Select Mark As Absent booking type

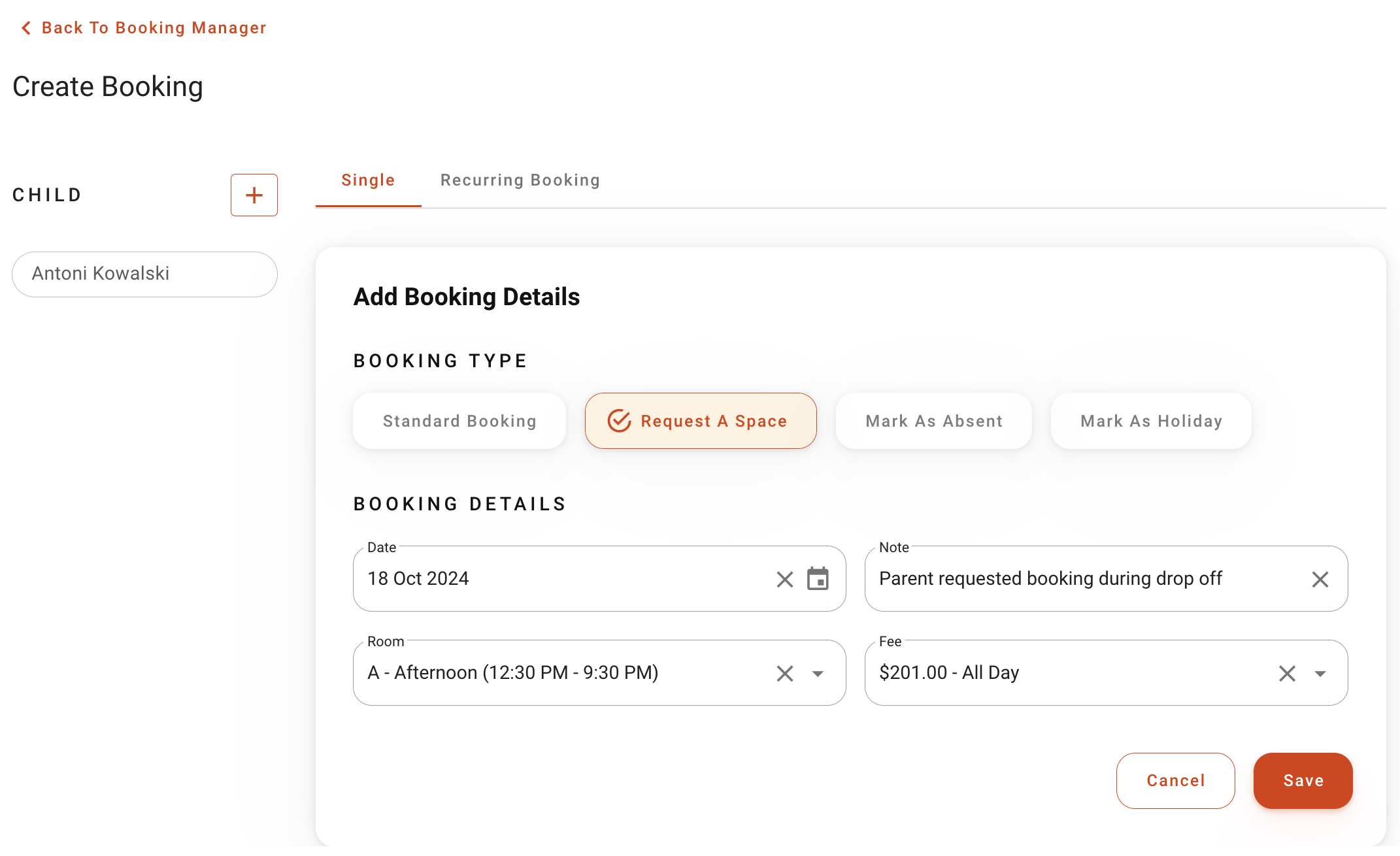pyautogui.click(x=933, y=421)
